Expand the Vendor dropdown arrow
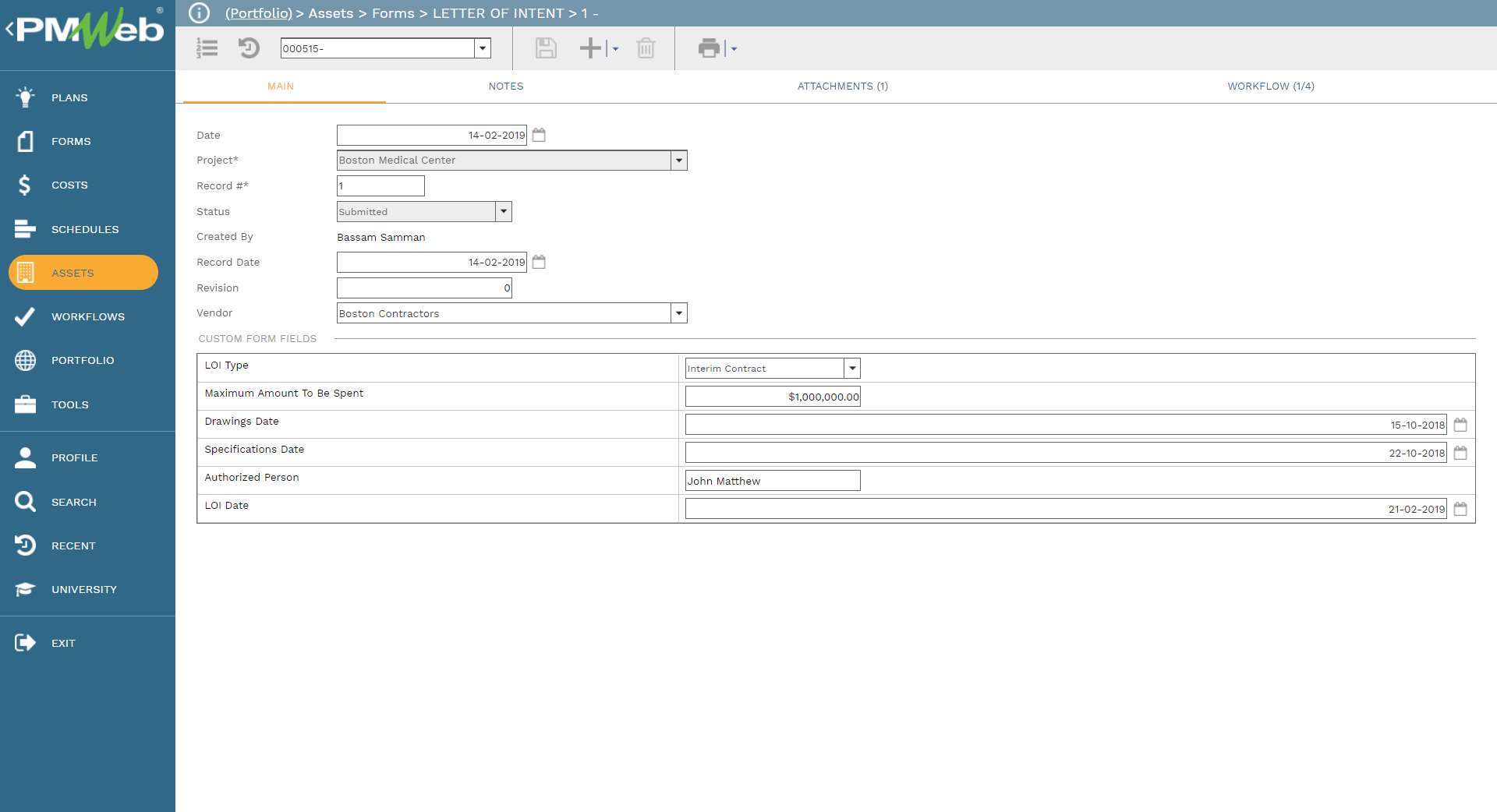Viewport: 1497px width, 812px height. [x=679, y=313]
